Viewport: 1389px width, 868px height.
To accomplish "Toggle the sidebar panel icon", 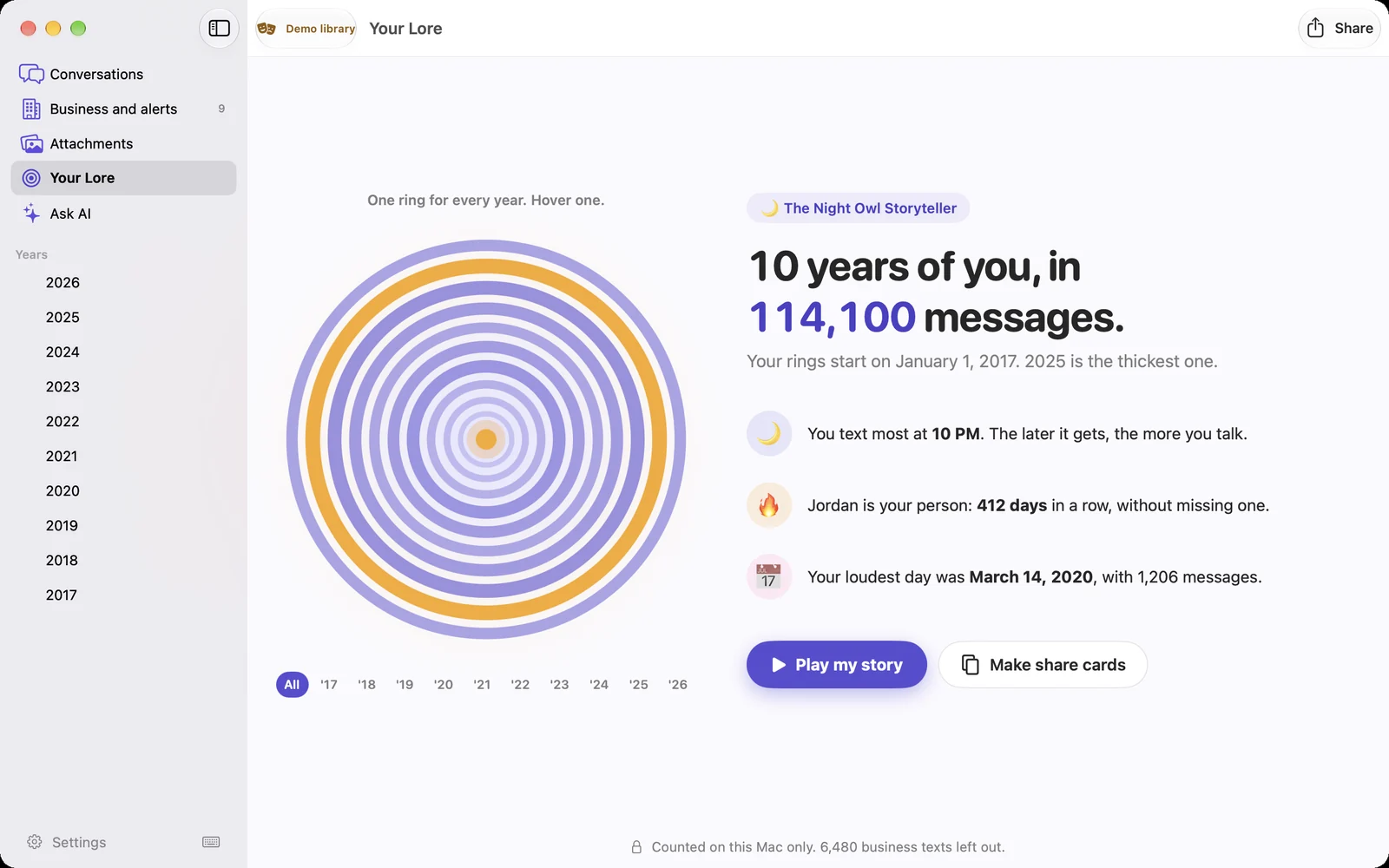I will [219, 29].
